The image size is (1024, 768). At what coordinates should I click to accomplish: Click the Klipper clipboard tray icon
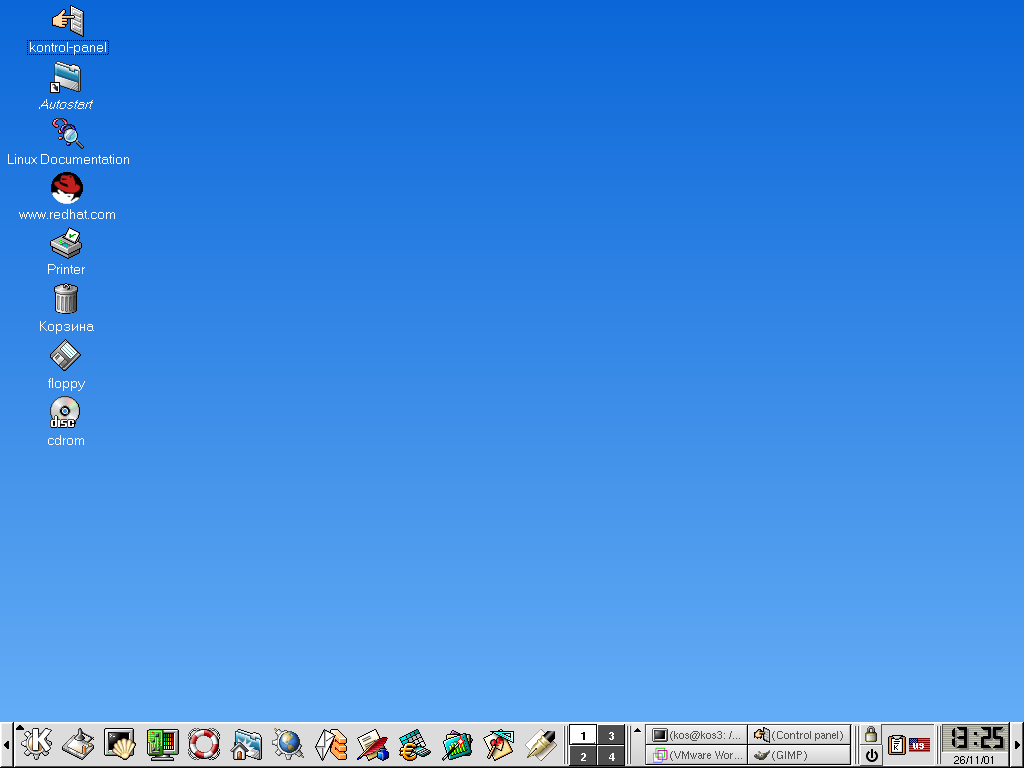897,745
